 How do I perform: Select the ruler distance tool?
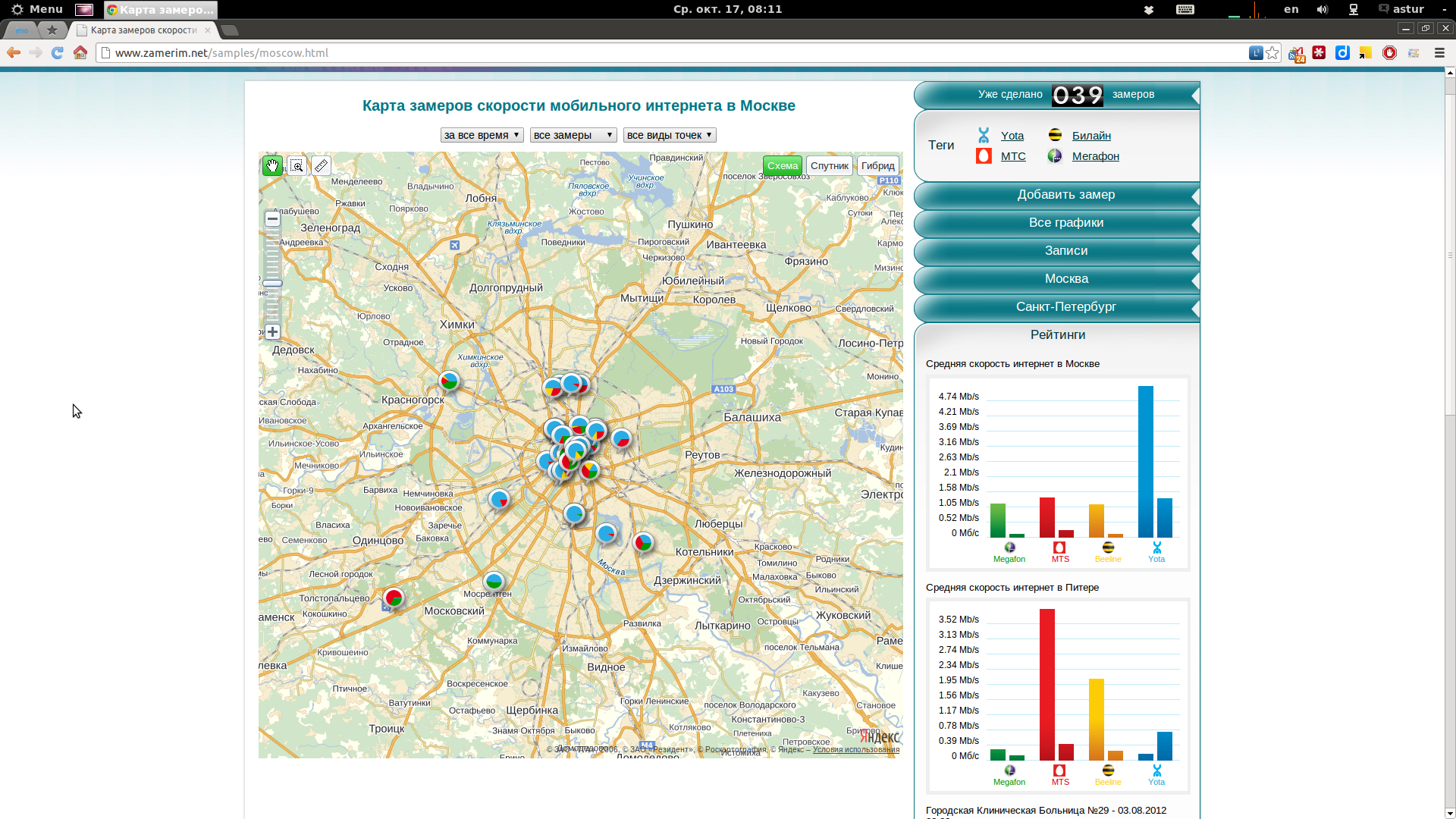(321, 165)
